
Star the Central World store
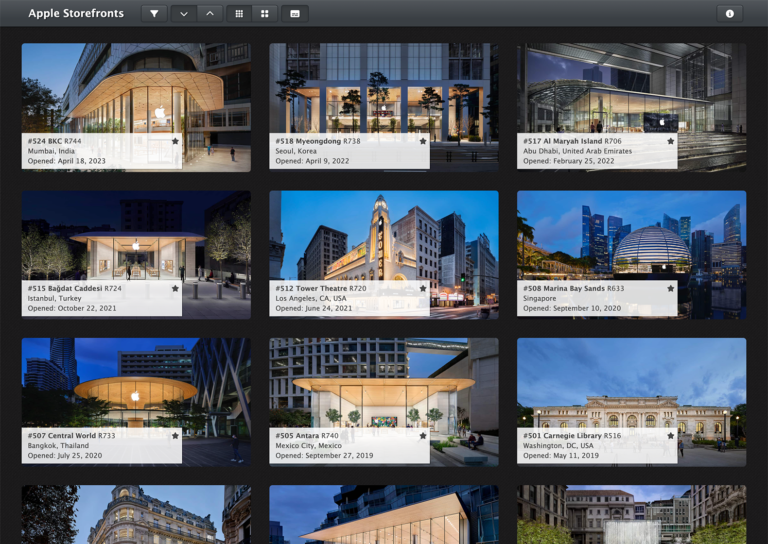[x=175, y=436]
